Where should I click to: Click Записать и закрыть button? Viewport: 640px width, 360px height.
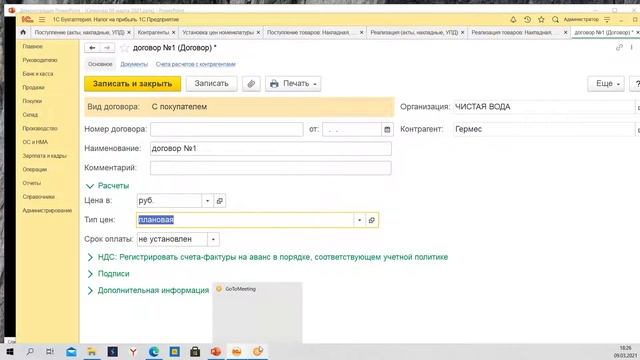click(133, 84)
